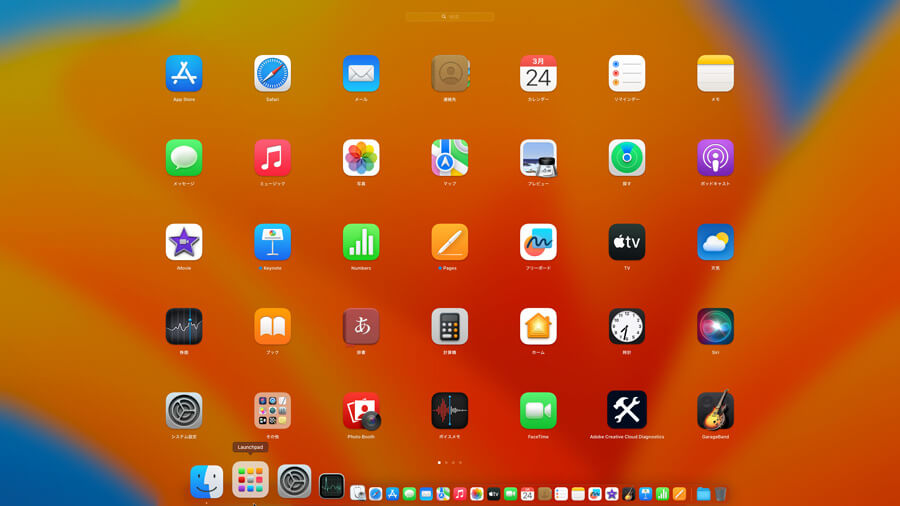Launch Adobe Creative Cloud Diagnostics
The image size is (900, 506).
(x=627, y=410)
